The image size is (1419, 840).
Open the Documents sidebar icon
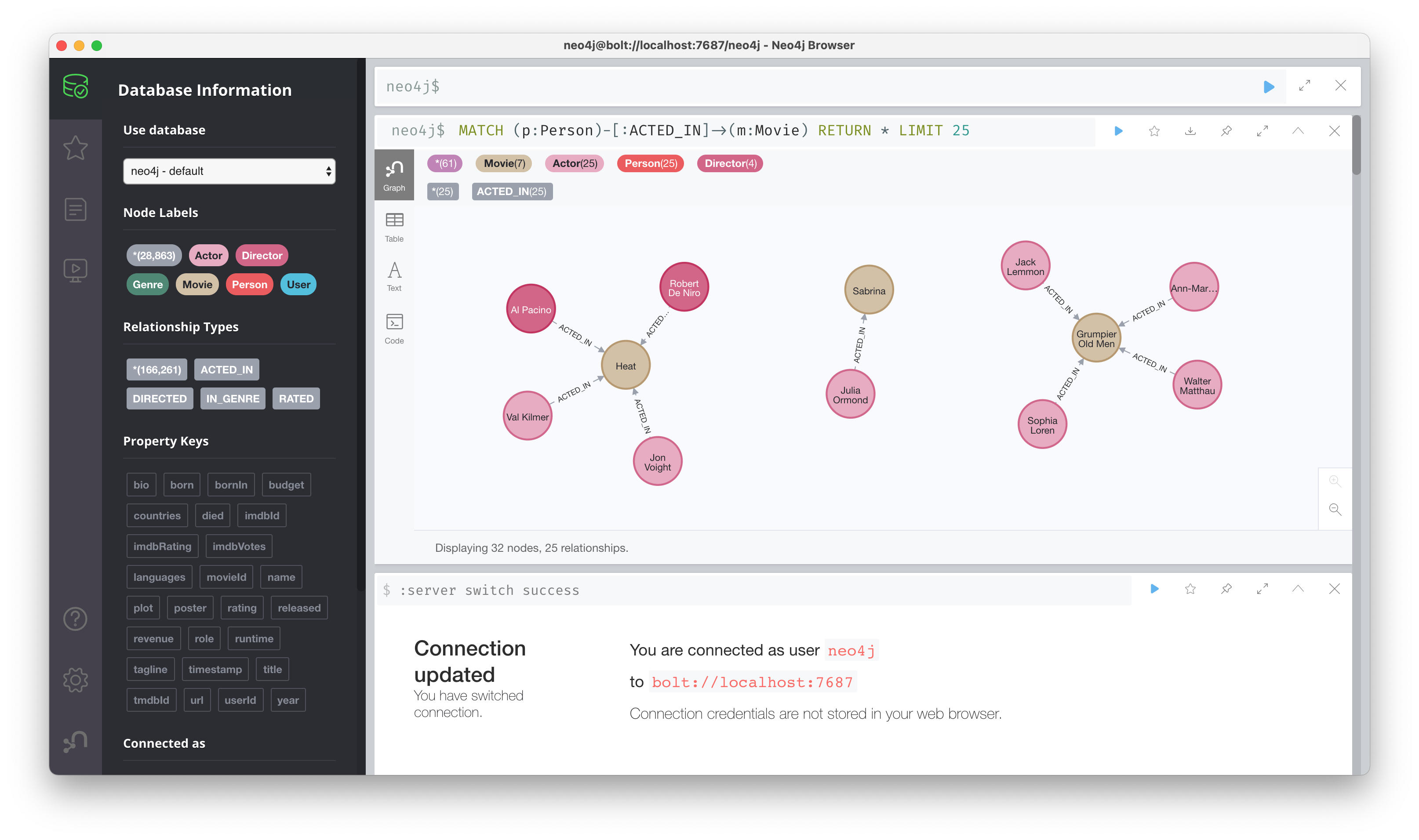click(x=75, y=210)
